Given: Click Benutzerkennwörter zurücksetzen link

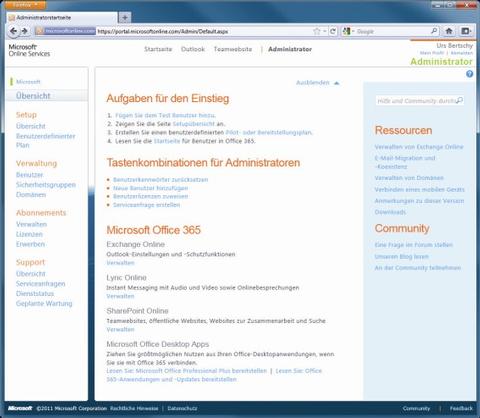Looking at the screenshot, I should coord(160,180).
